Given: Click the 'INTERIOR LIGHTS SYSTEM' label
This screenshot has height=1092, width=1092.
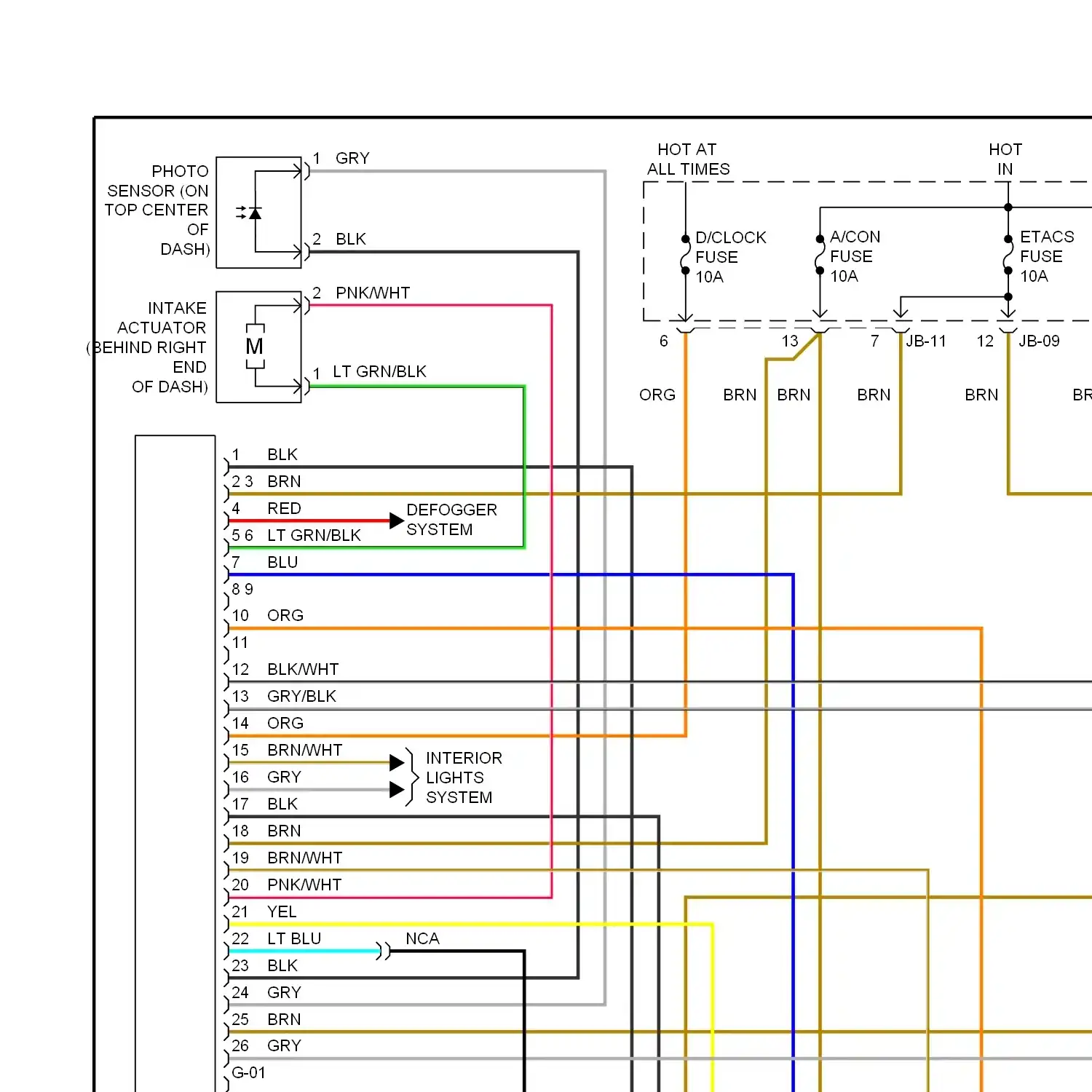Looking at the screenshot, I should coord(464,778).
